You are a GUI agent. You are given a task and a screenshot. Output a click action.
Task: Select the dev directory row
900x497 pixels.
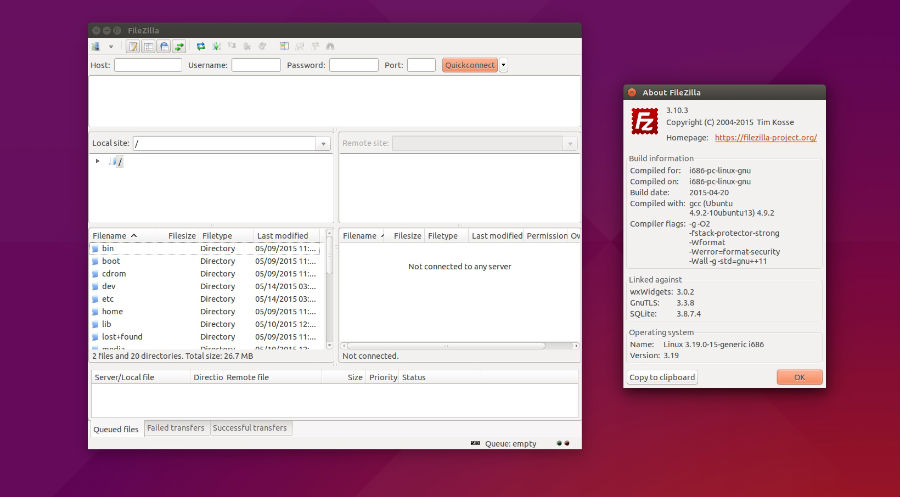coord(205,286)
